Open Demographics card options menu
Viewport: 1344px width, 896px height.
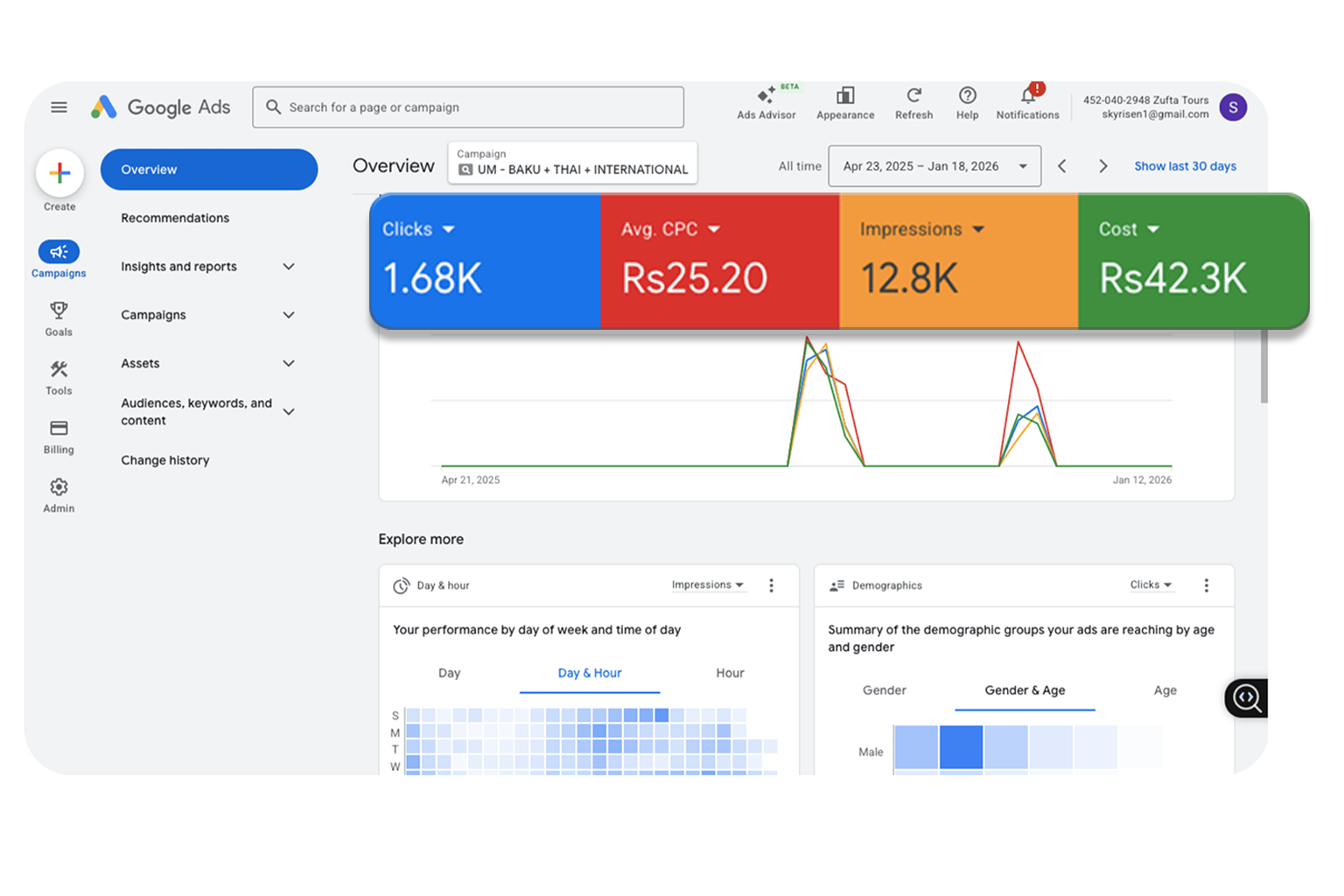click(1206, 585)
